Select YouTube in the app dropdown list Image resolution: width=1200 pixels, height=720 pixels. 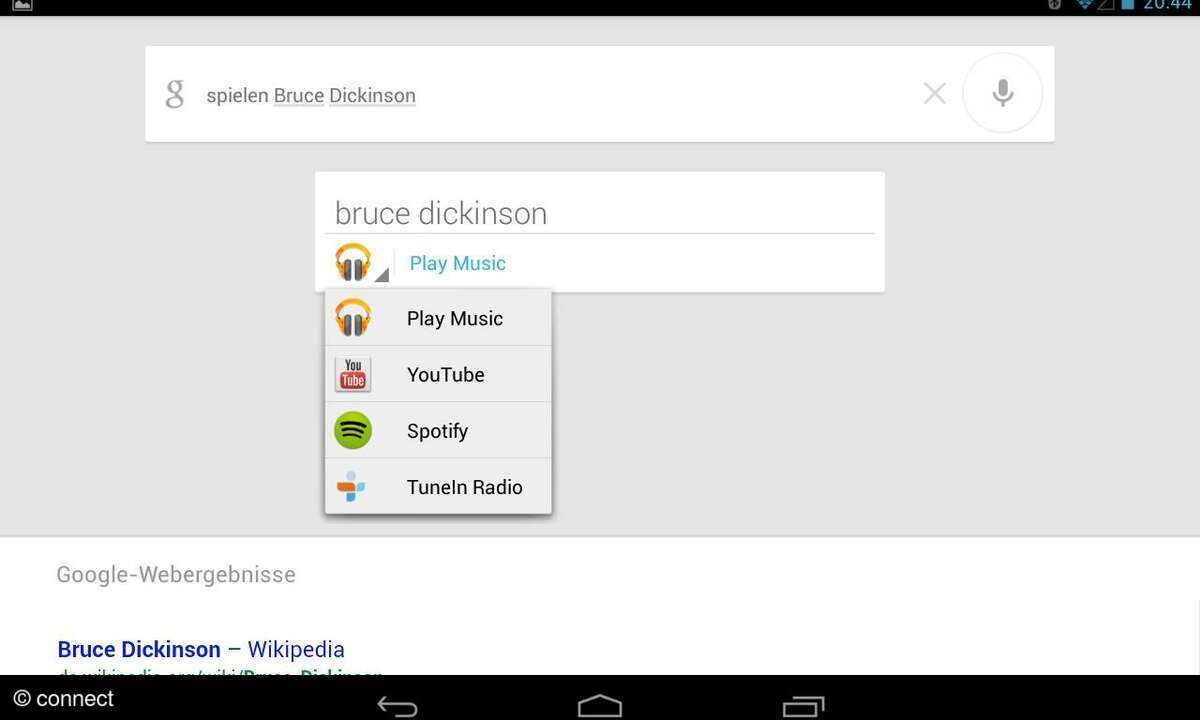click(x=438, y=374)
